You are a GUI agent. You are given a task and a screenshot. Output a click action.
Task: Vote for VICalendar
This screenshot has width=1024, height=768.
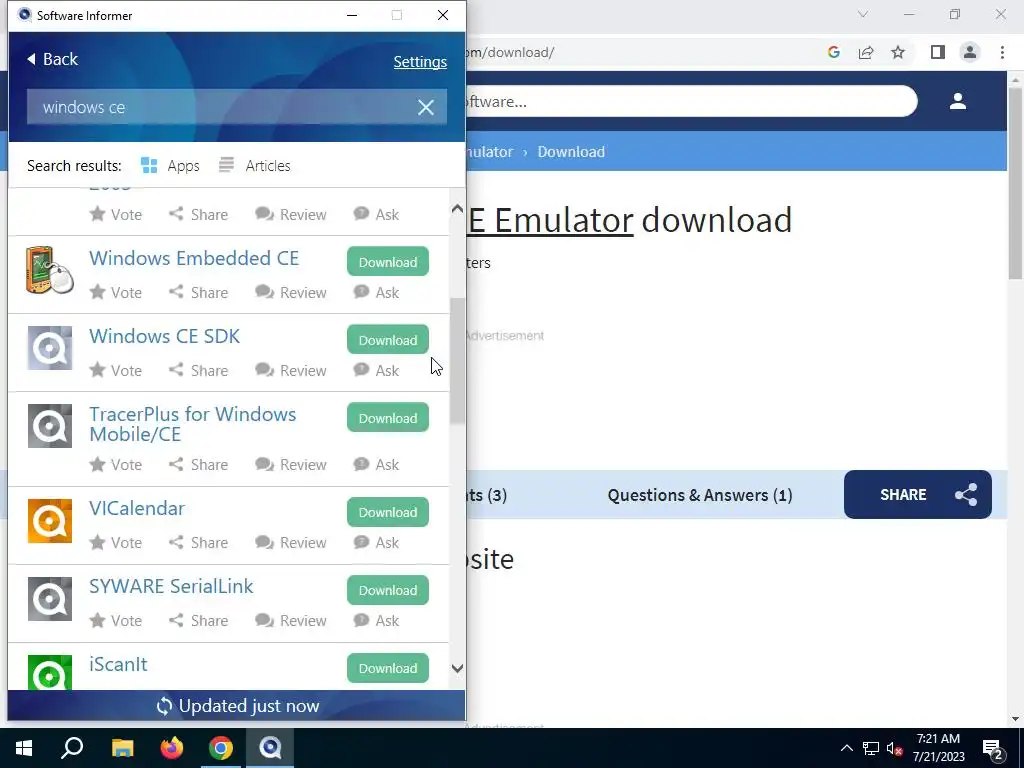click(116, 543)
